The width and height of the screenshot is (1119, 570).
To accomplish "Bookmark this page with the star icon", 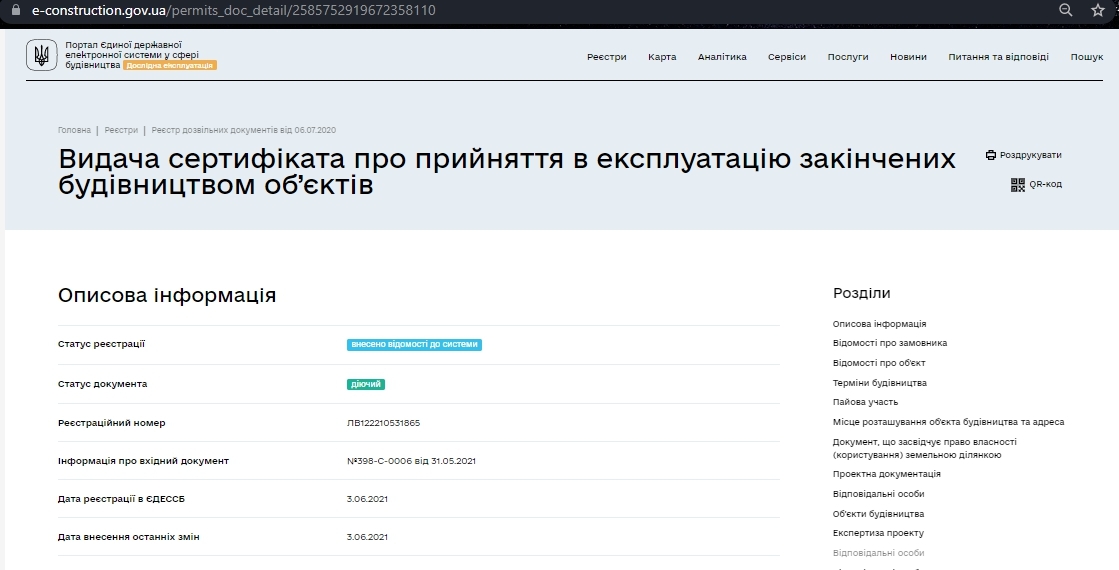I will pyautogui.click(x=1098, y=10).
